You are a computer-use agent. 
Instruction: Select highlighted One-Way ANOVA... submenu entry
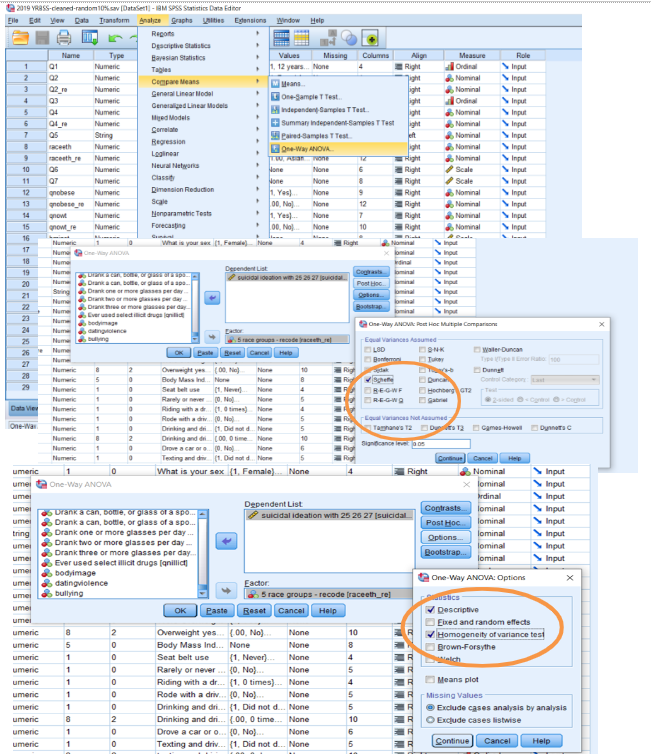[338, 149]
